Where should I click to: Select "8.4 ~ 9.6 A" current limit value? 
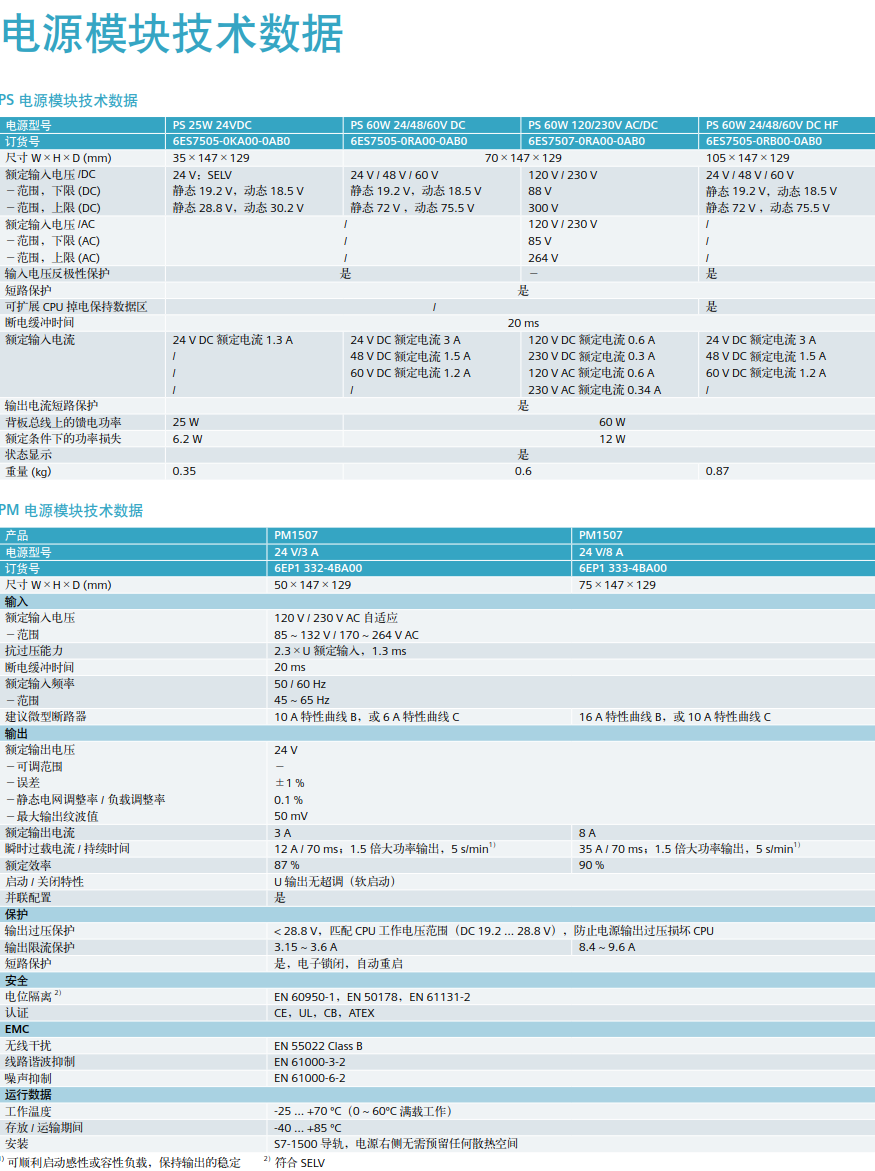[x=607, y=947]
